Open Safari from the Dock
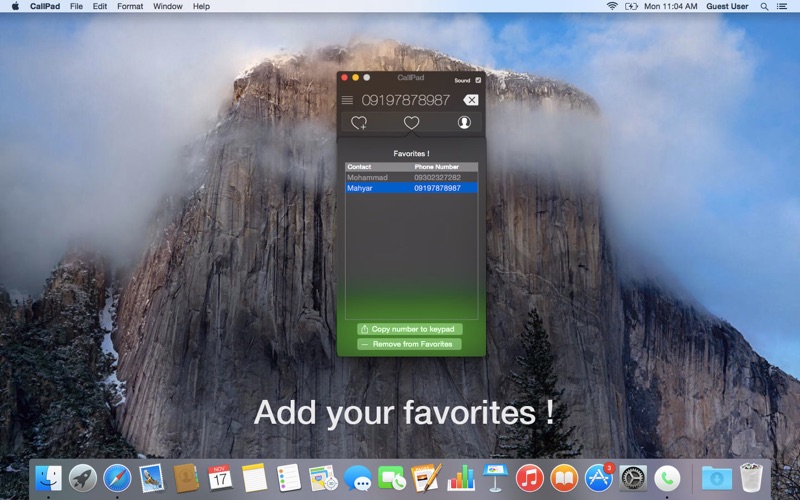The image size is (800, 500). coord(117,478)
